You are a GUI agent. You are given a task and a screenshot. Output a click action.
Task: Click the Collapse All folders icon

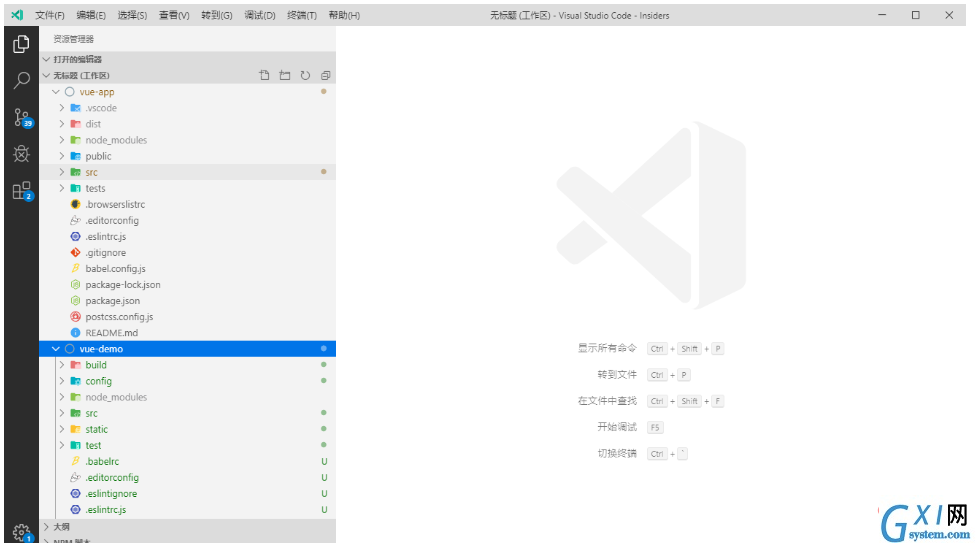pos(325,75)
